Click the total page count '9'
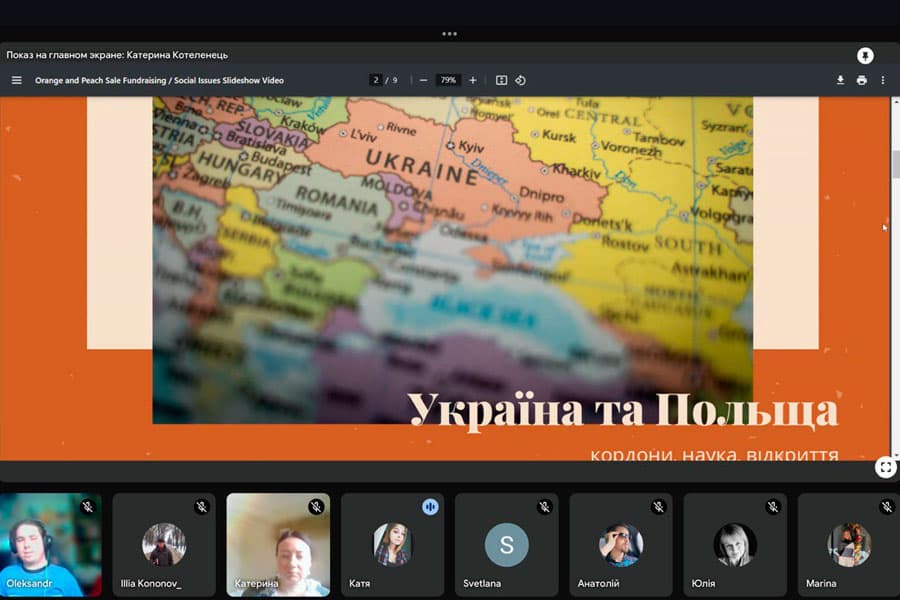This screenshot has height=600, width=900. coord(395,80)
